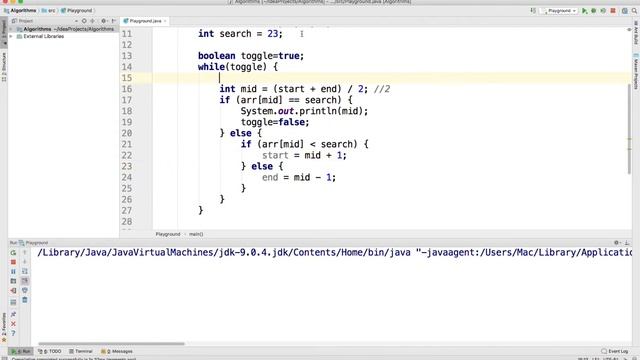Viewport: 640px width, 360px height.
Task: Open the Maven Projects side panel tab
Action: coord(636,71)
